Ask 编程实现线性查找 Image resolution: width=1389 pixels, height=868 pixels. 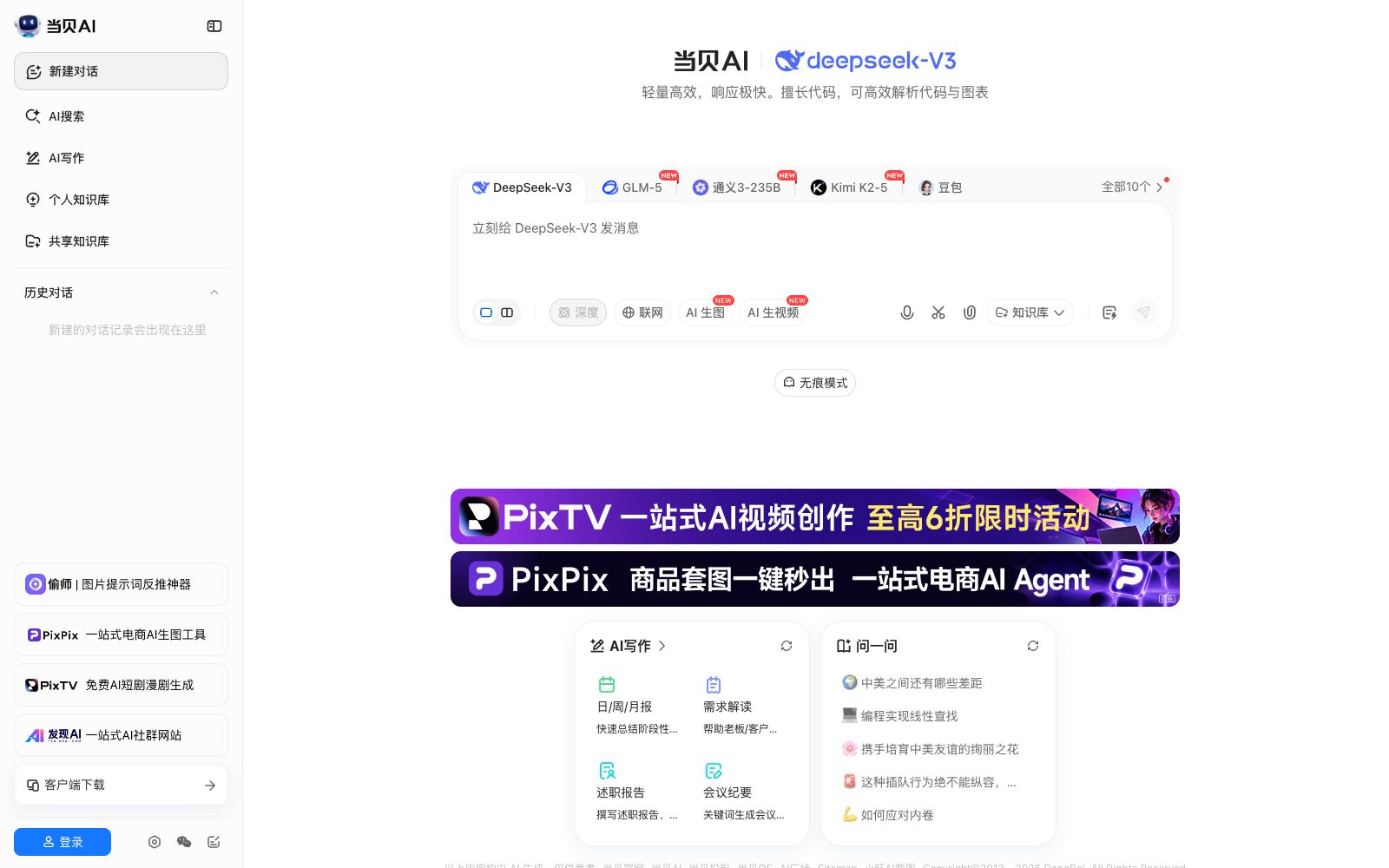point(900,716)
